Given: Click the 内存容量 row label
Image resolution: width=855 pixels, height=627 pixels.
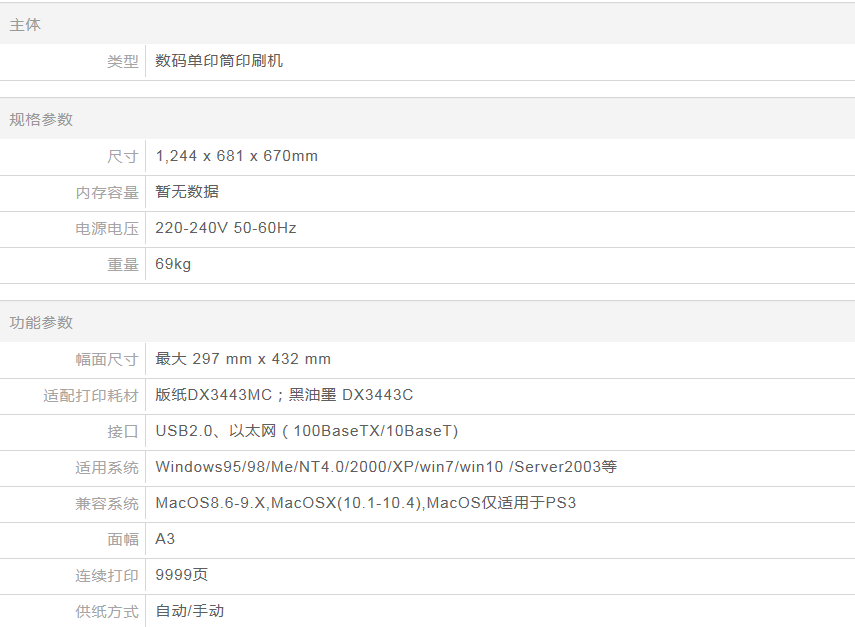Looking at the screenshot, I should click(x=107, y=192).
